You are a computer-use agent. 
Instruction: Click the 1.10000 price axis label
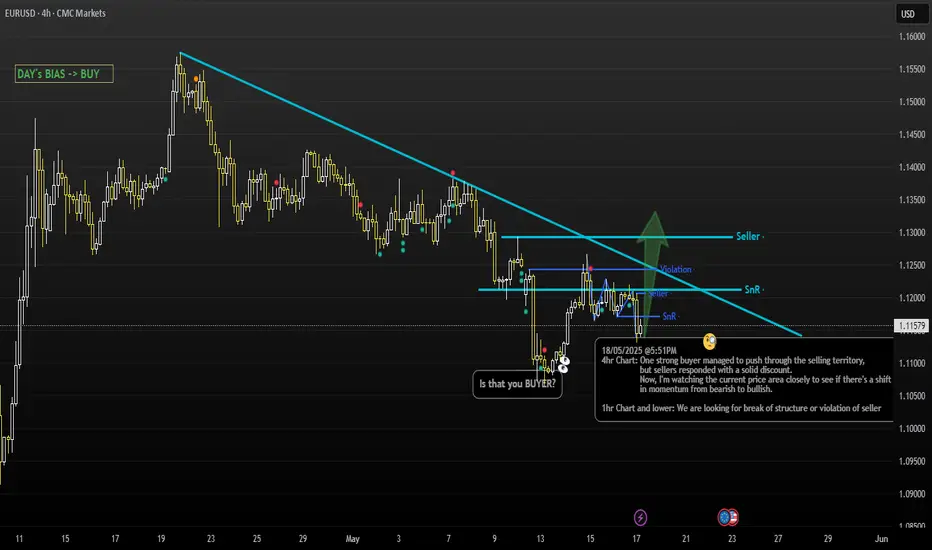(911, 429)
